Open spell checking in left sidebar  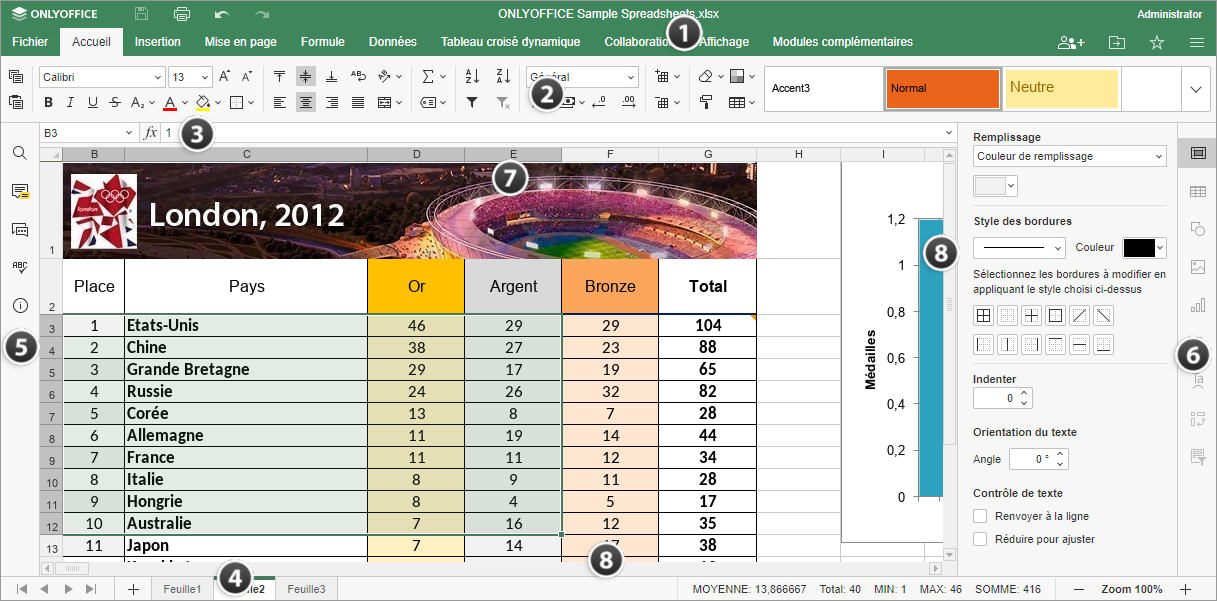pyautogui.click(x=19, y=267)
